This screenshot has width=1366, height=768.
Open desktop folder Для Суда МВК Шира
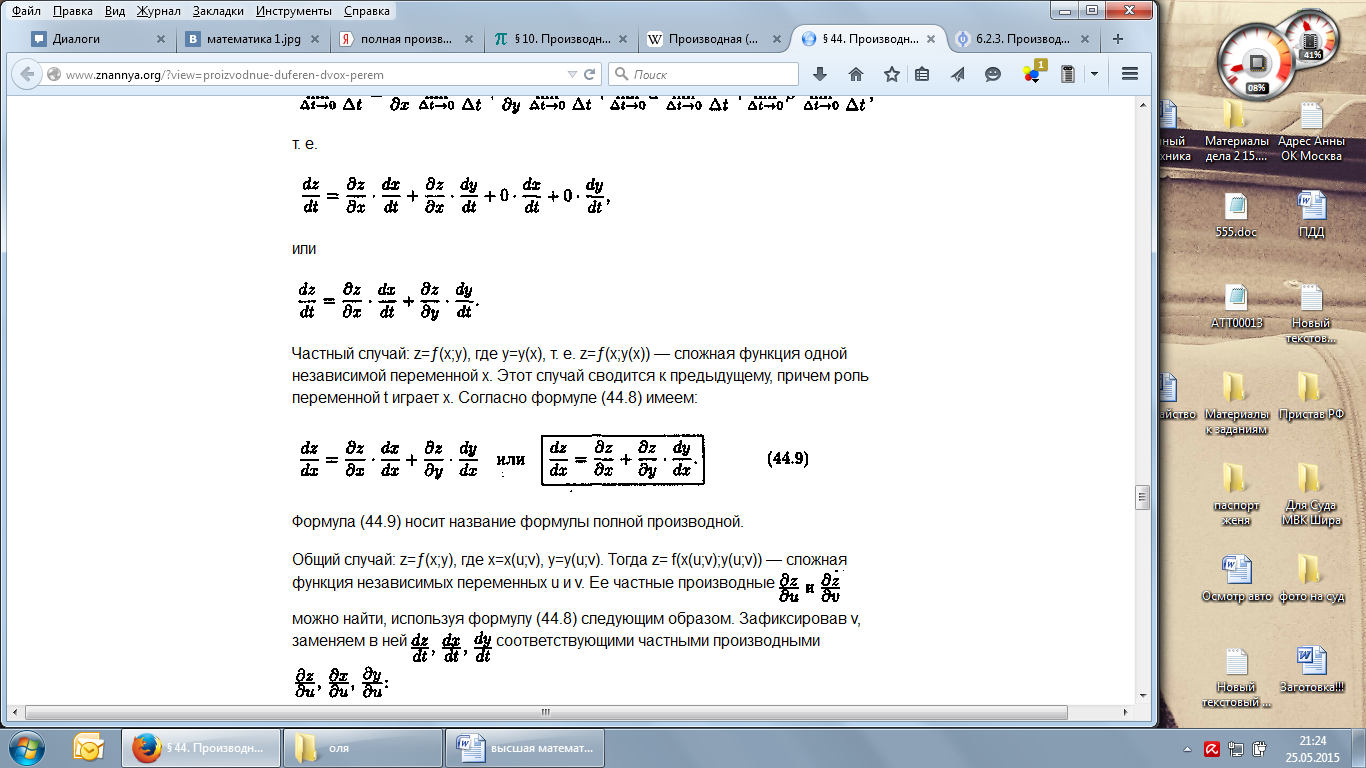1311,495
